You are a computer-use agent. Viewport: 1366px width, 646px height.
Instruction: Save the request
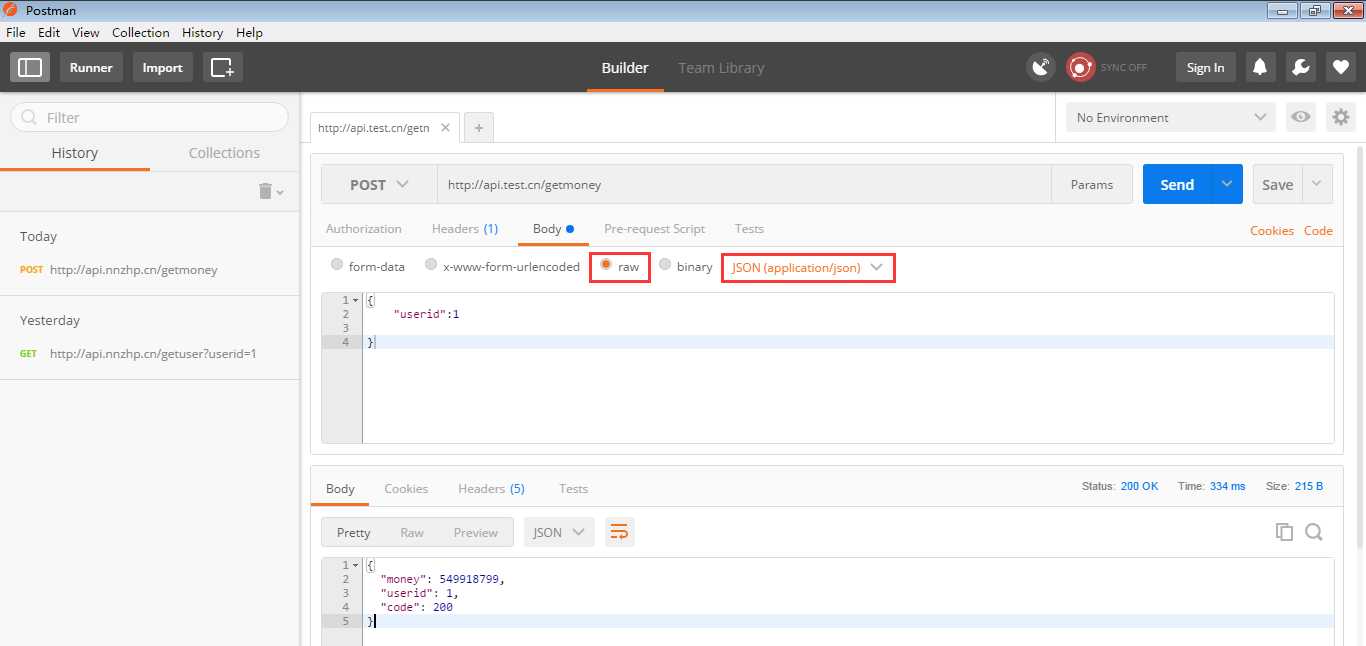[x=1278, y=184]
